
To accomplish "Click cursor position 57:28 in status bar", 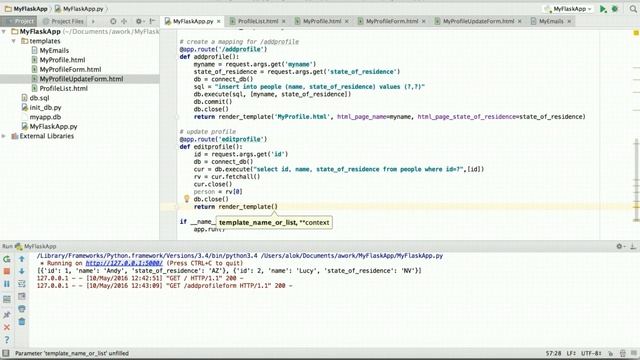I will [x=553, y=353].
